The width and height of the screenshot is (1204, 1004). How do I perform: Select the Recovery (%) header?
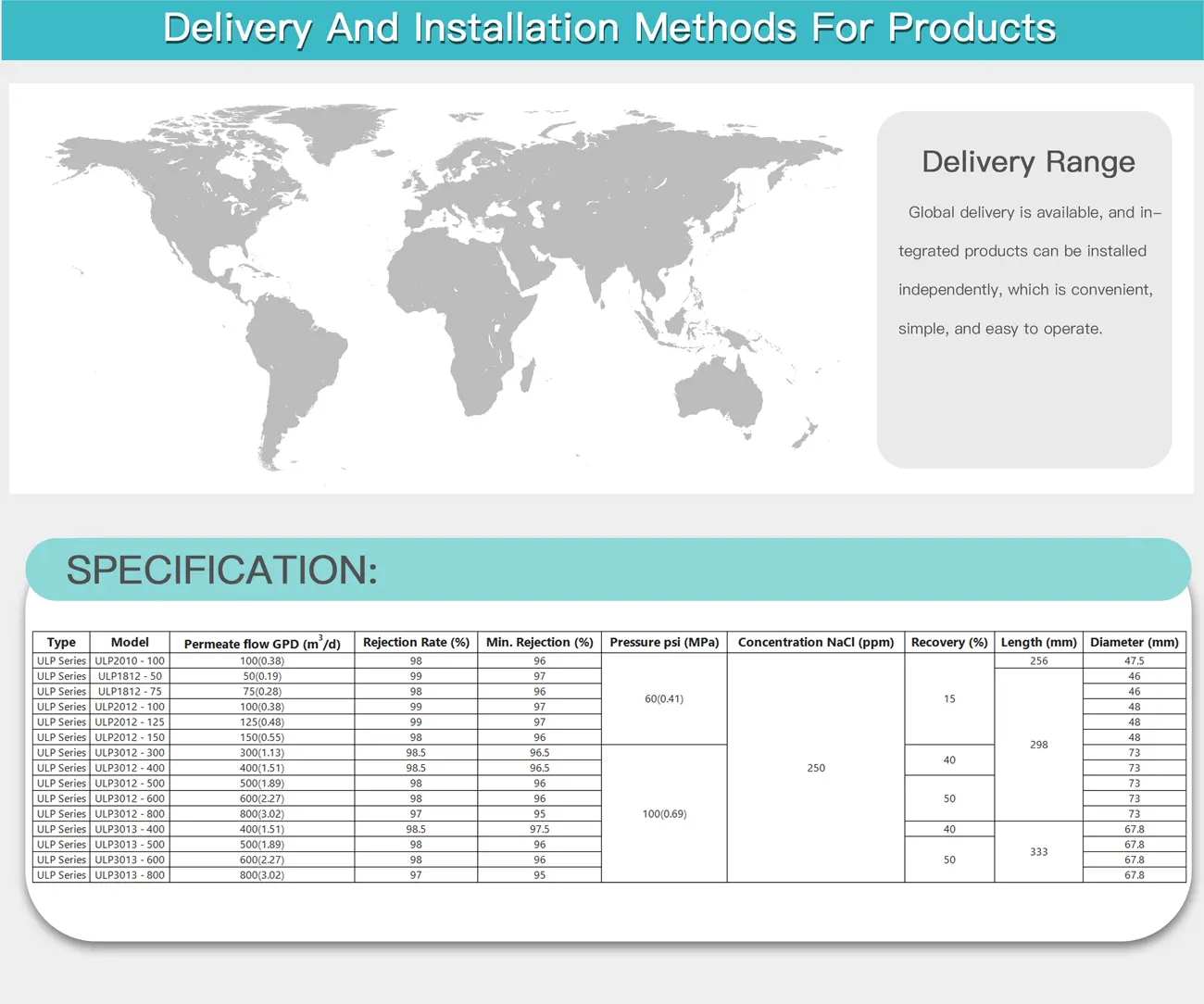(949, 642)
